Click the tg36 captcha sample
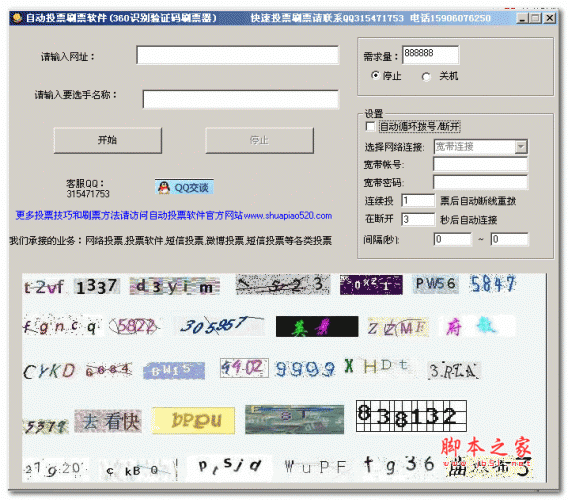568x500 pixels. coord(400,465)
